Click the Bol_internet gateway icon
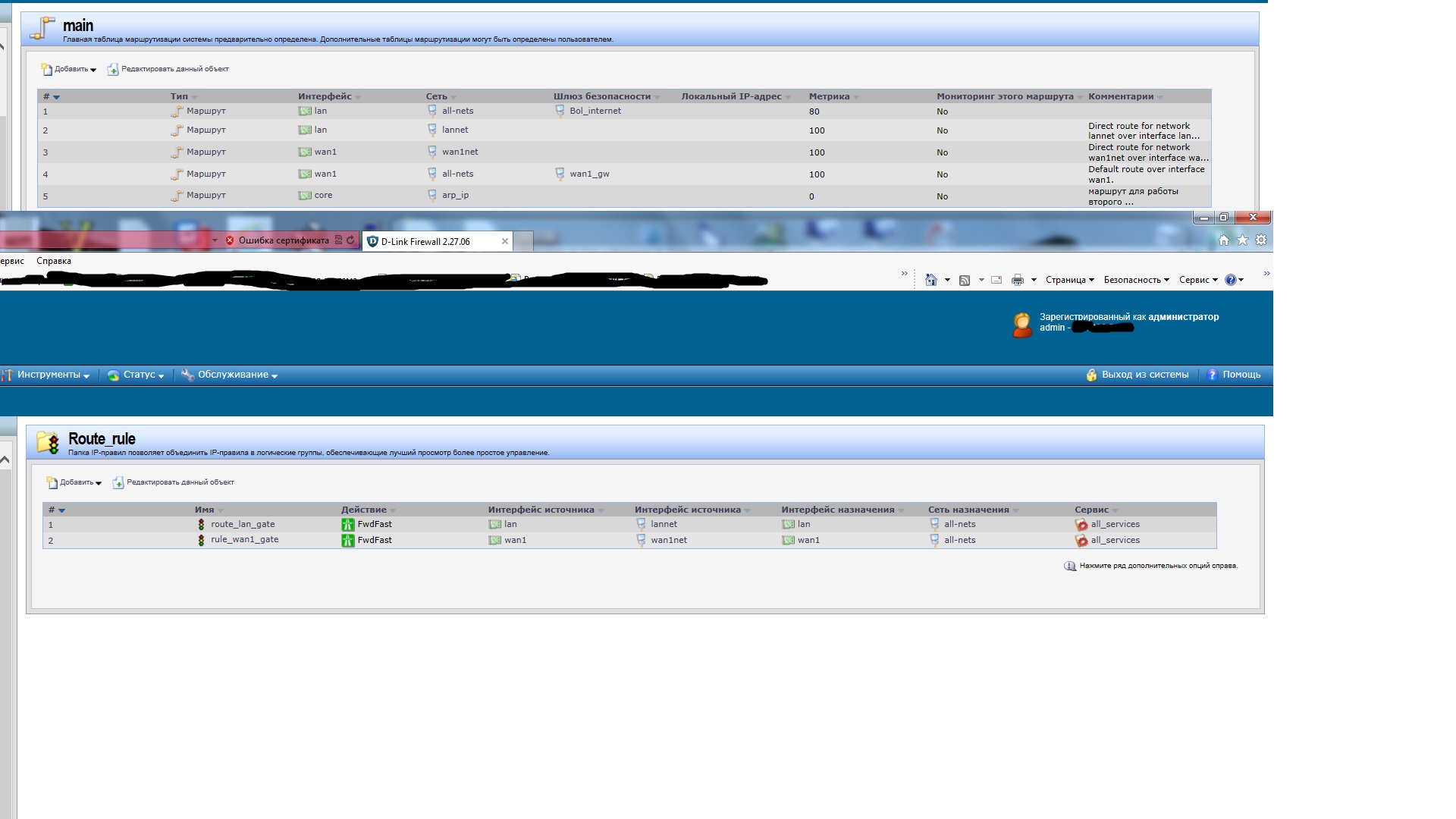Screen dimensions: 1456x819 pyautogui.click(x=560, y=111)
